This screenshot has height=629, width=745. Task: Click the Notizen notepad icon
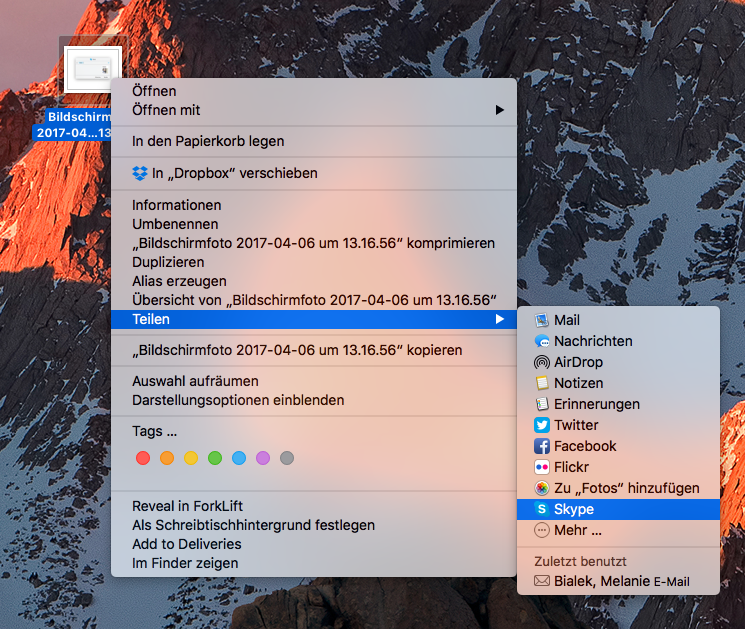click(x=542, y=383)
